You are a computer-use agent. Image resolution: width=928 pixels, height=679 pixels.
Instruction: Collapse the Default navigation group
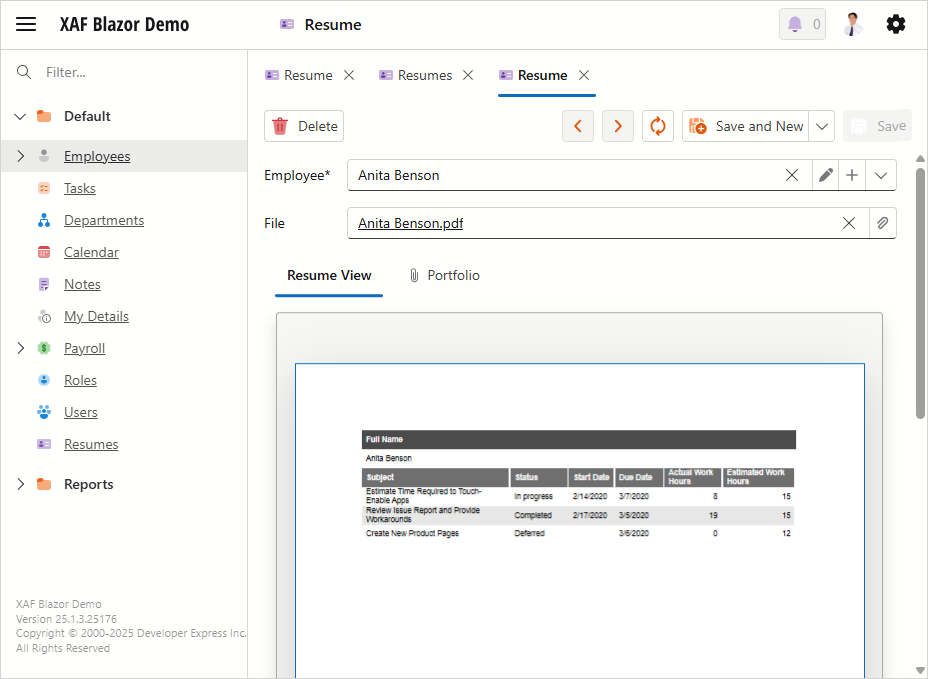tap(20, 116)
